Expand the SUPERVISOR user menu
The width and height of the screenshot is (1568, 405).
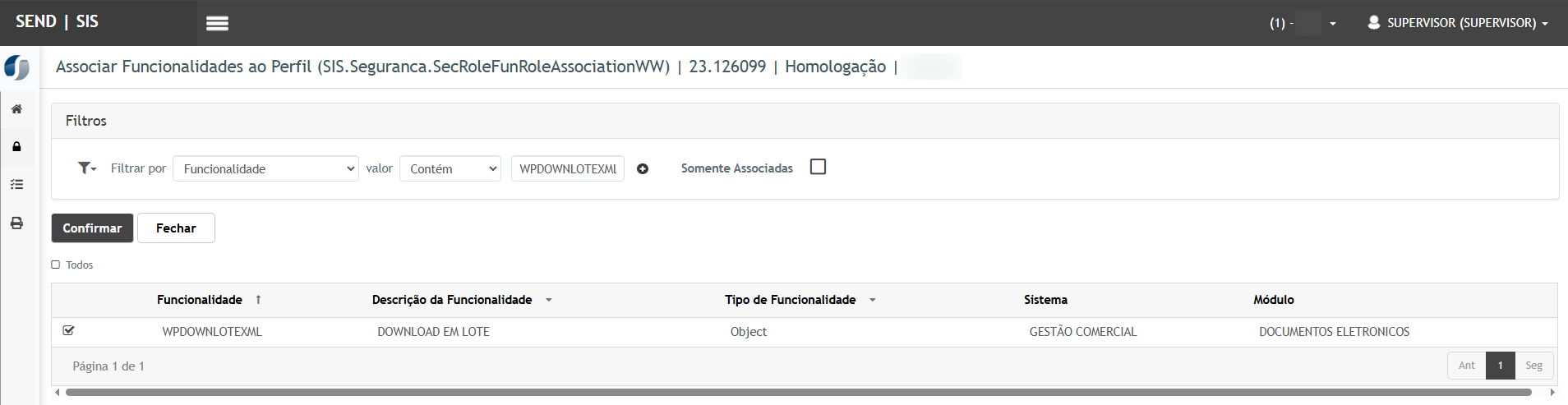(x=1458, y=23)
